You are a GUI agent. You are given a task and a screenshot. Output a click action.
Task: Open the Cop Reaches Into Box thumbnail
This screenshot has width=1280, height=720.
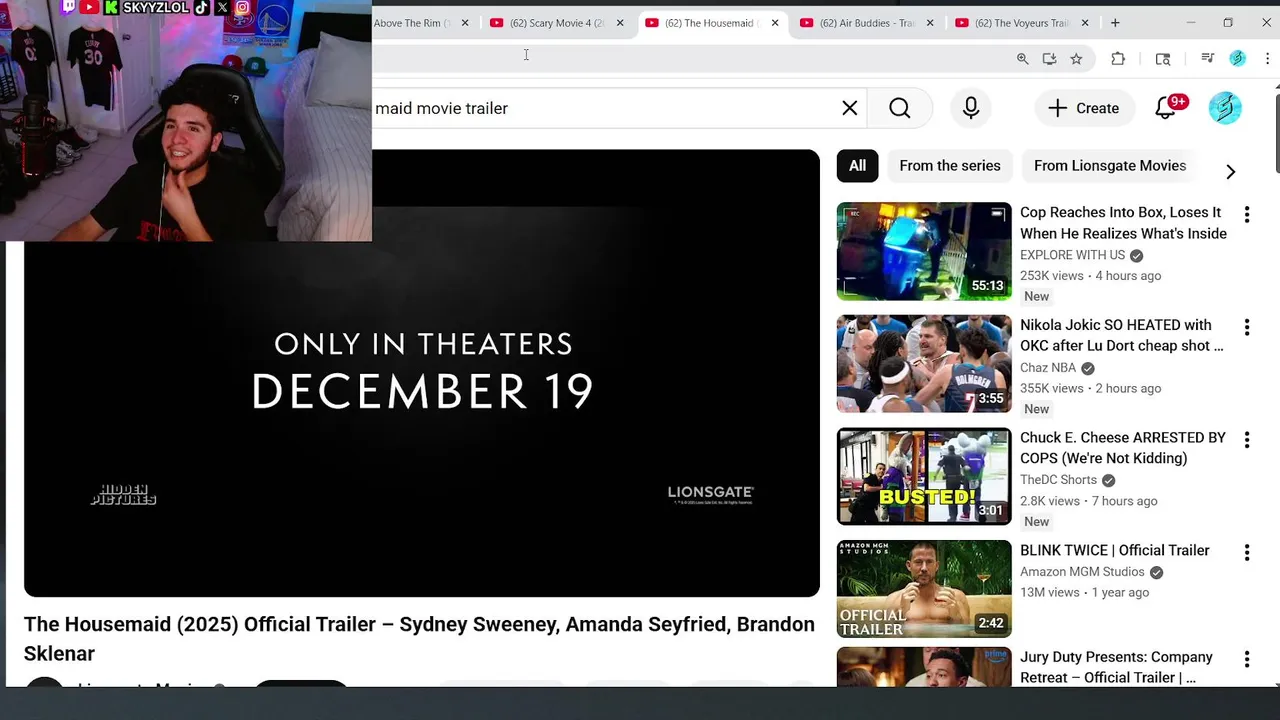[x=924, y=251]
